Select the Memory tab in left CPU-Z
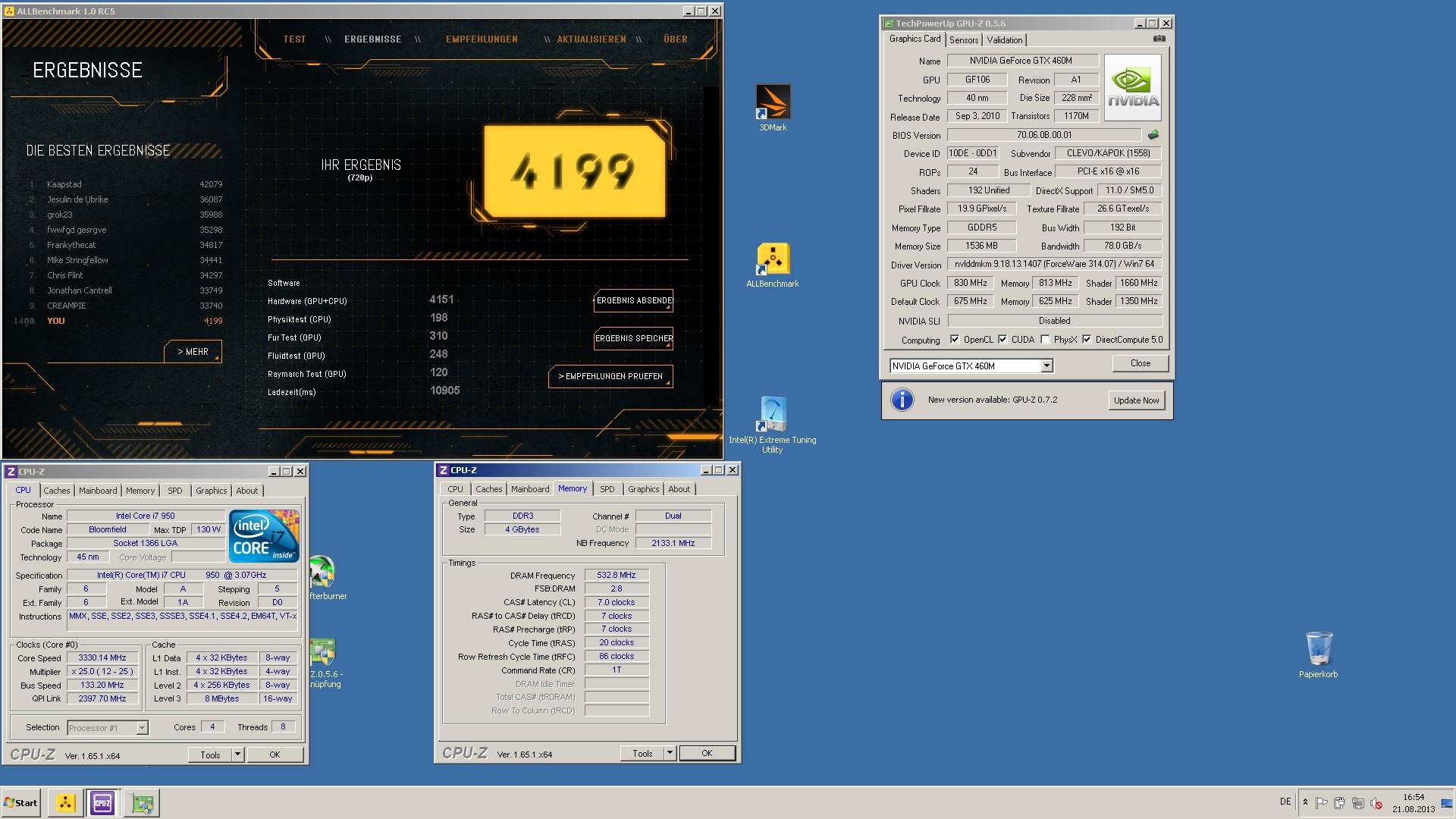1456x819 pixels. click(140, 491)
